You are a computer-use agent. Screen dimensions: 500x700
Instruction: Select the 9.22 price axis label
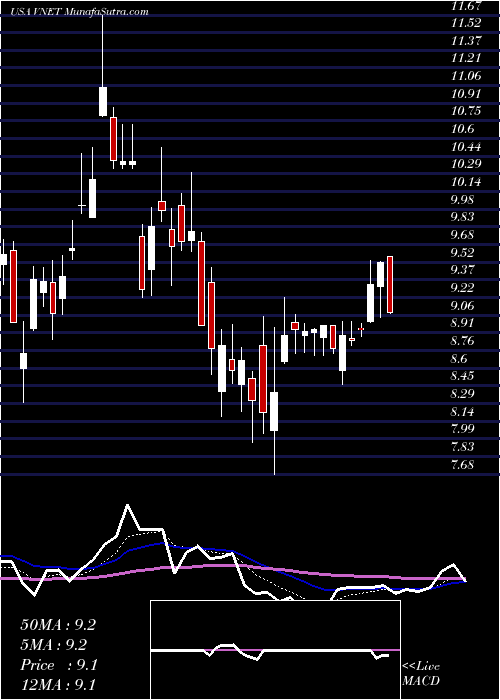pyautogui.click(x=462, y=288)
